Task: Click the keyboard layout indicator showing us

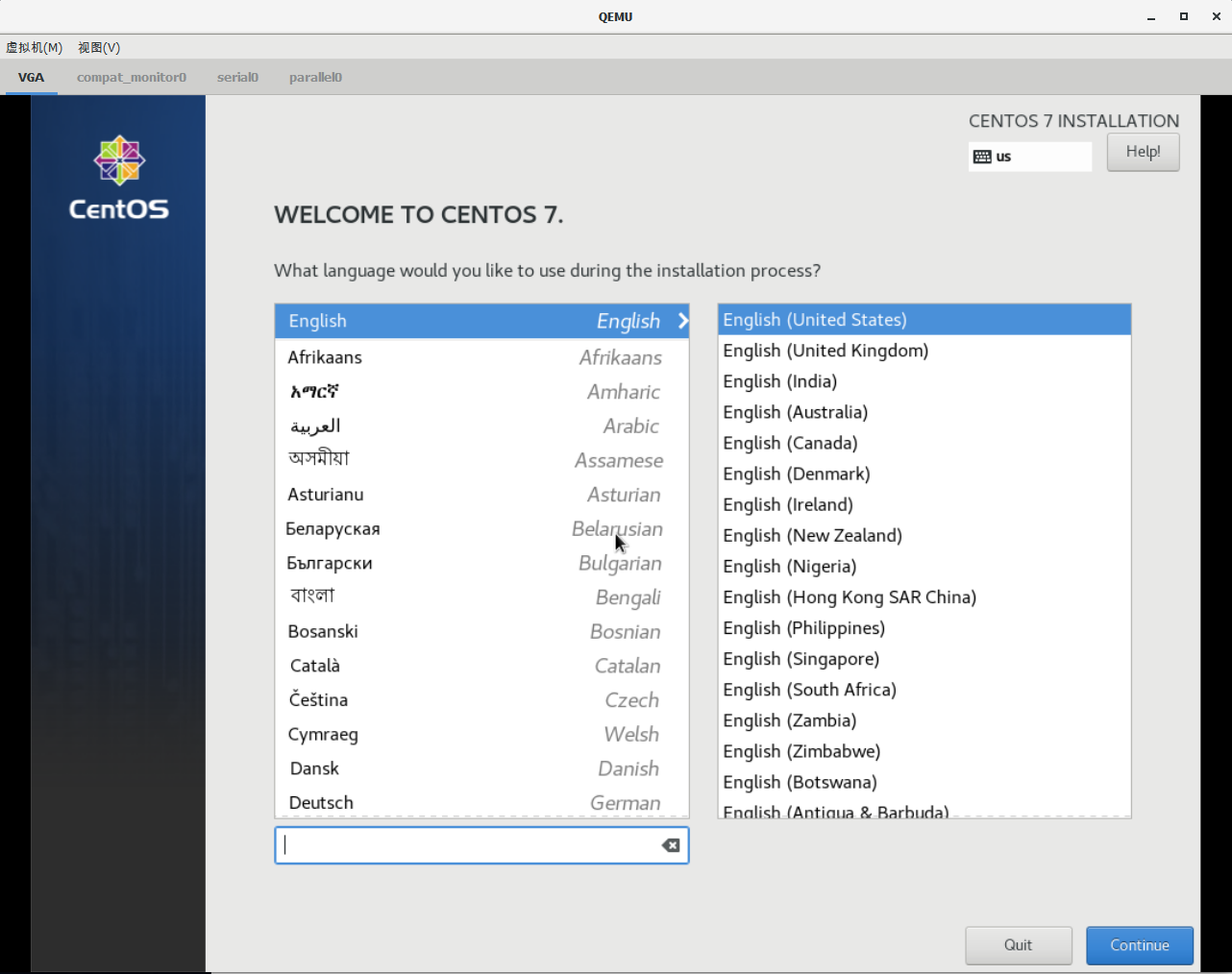Action: 1028,156
